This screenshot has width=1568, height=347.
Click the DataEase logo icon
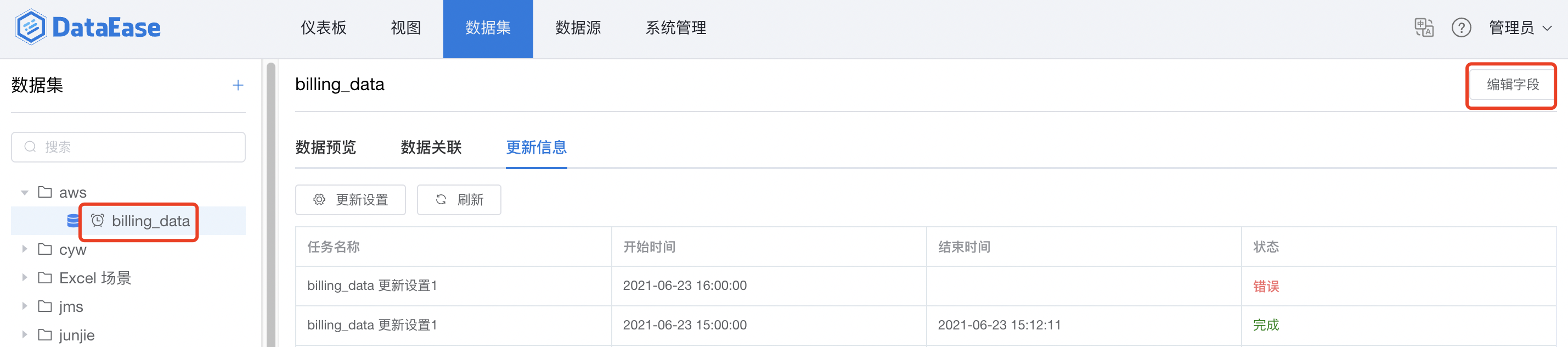coord(30,27)
